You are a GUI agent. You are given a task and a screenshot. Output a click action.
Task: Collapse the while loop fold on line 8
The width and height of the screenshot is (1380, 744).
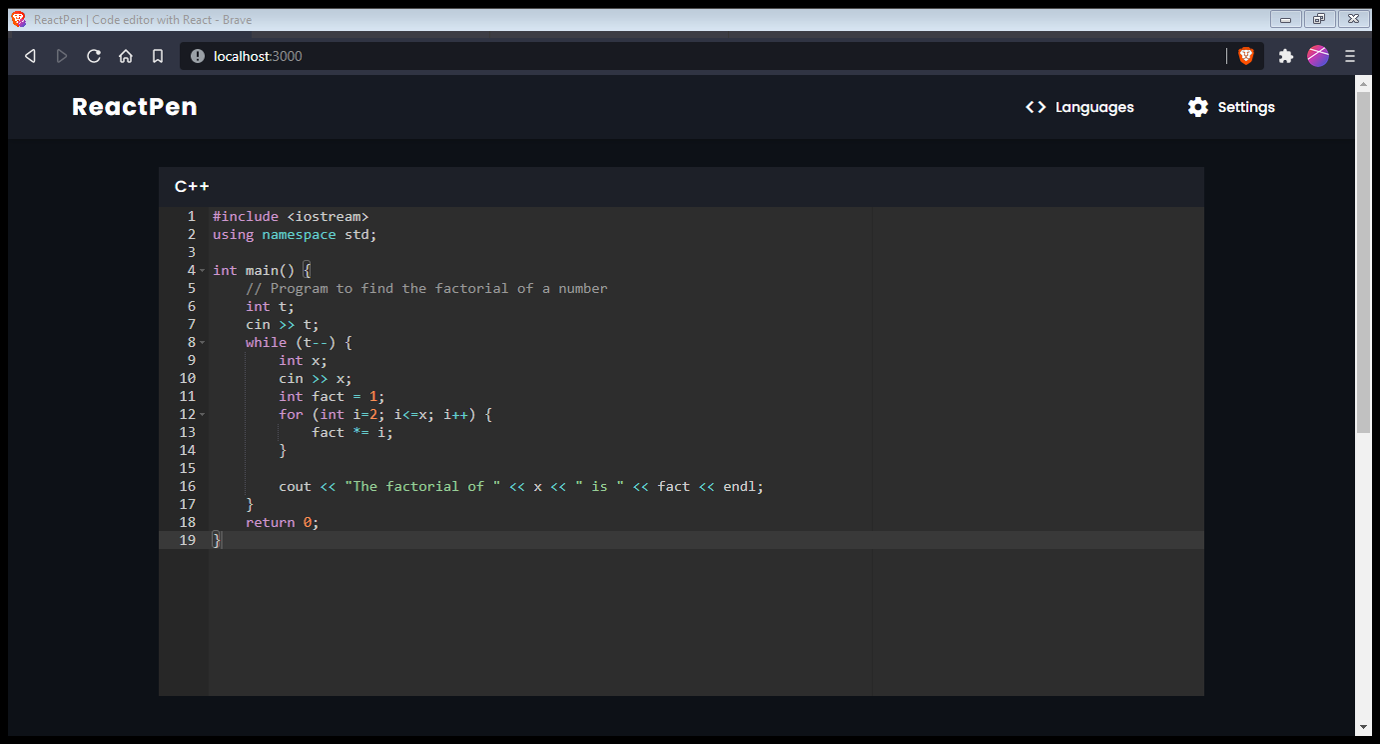point(202,342)
